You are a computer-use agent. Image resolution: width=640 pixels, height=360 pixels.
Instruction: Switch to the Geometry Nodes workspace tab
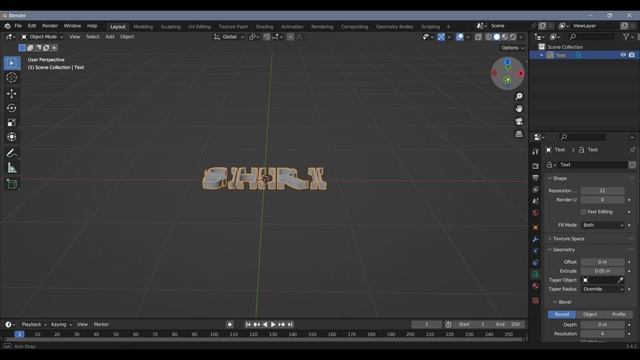pos(394,27)
